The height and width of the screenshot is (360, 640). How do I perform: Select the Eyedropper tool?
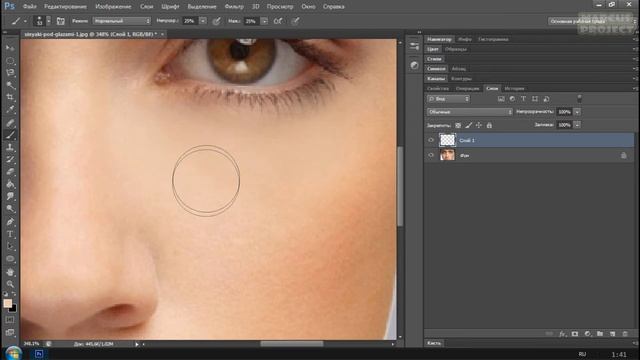10,109
